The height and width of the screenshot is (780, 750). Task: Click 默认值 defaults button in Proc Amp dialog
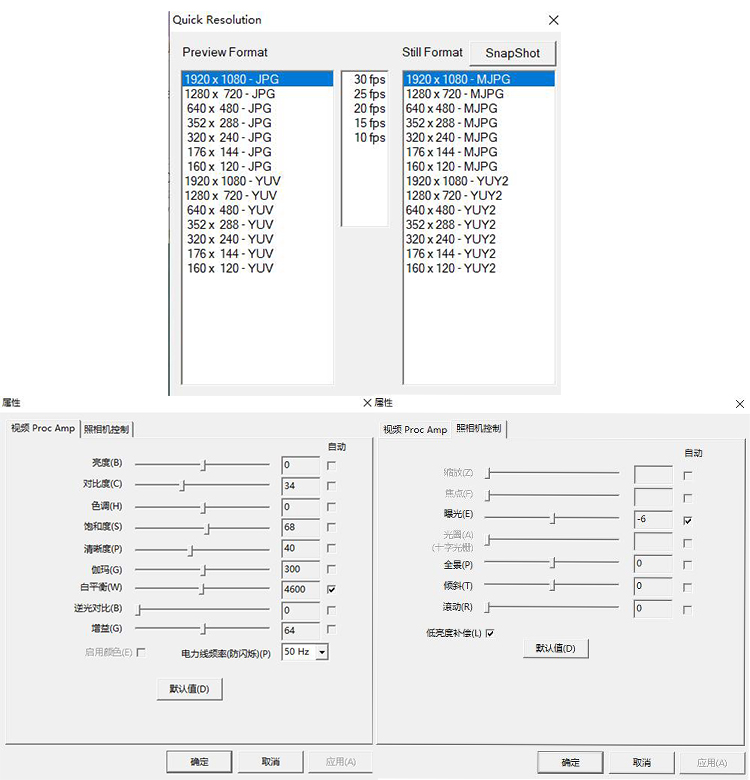pos(189,689)
